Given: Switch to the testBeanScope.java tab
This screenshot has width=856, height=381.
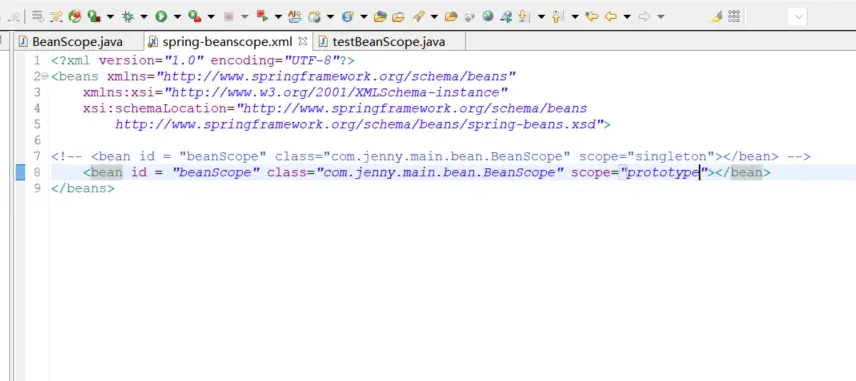Looking at the screenshot, I should [x=388, y=41].
